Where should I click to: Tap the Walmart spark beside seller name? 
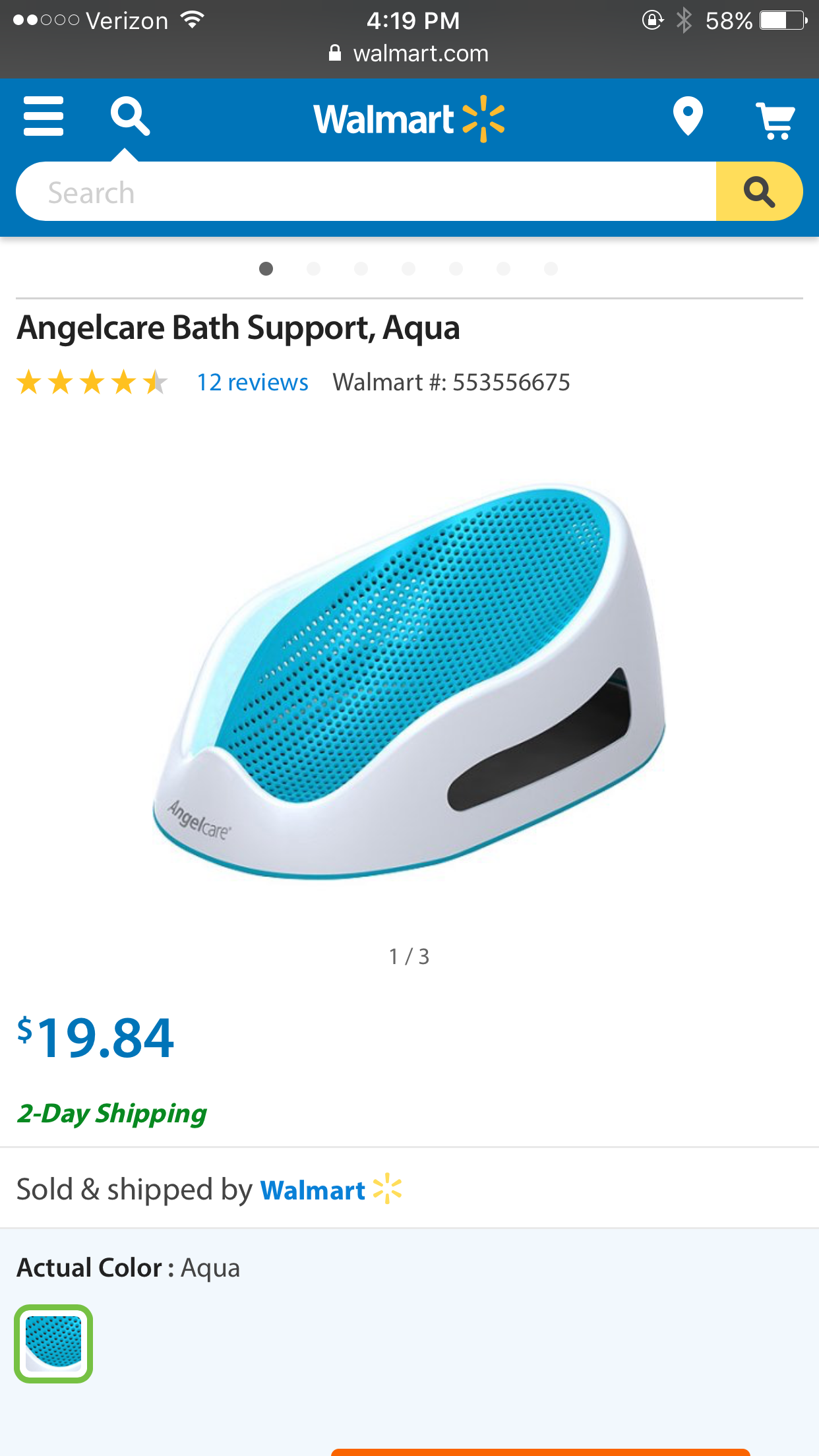point(388,1188)
